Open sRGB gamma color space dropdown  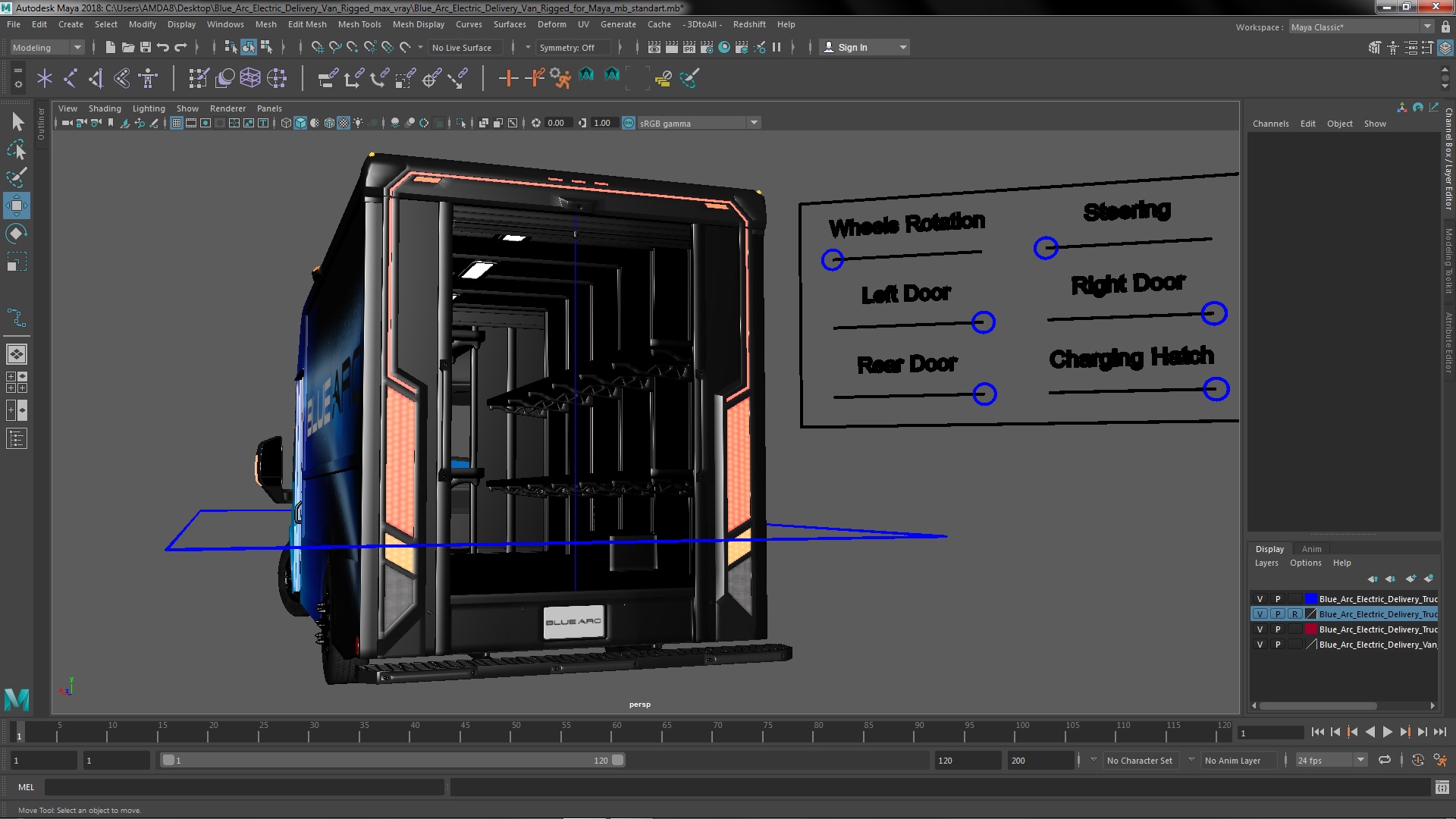tap(753, 122)
